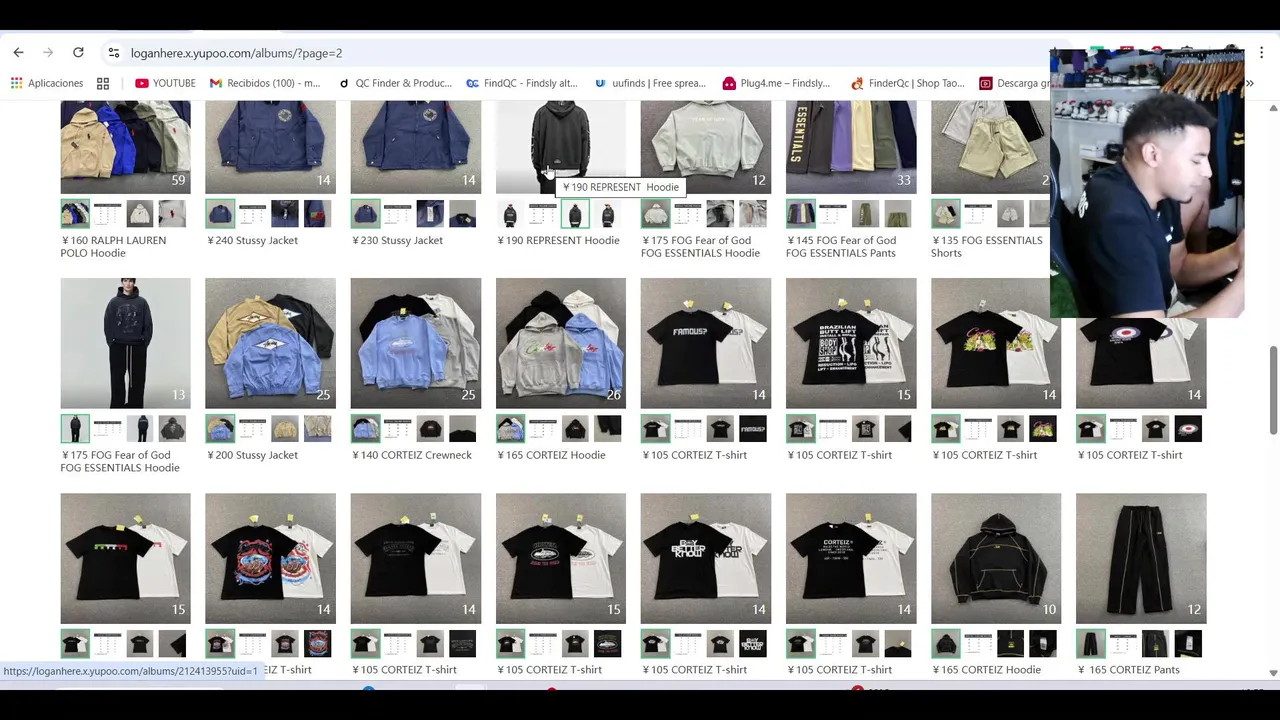Screen dimensions: 1280x720
Task: Click the tab groups grid icon in bookmarks bar
Action: (x=103, y=83)
